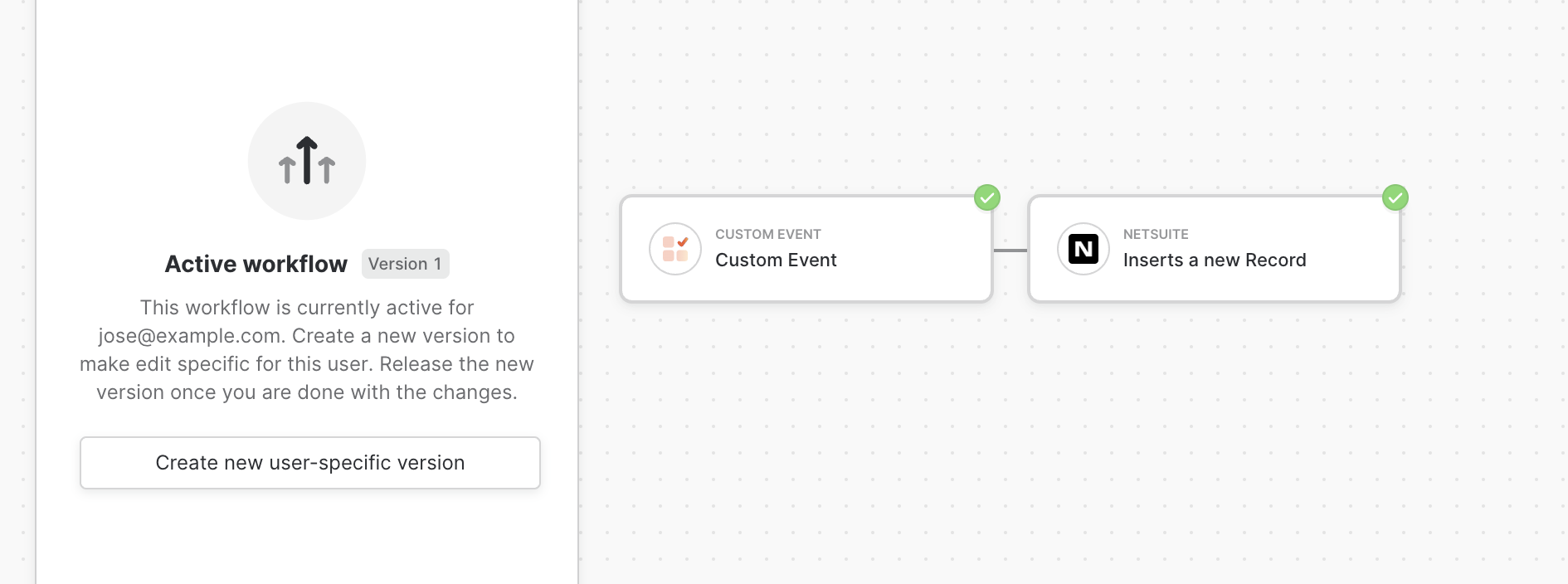The width and height of the screenshot is (1568, 584).
Task: Click the workflow description paragraph
Action: click(307, 350)
